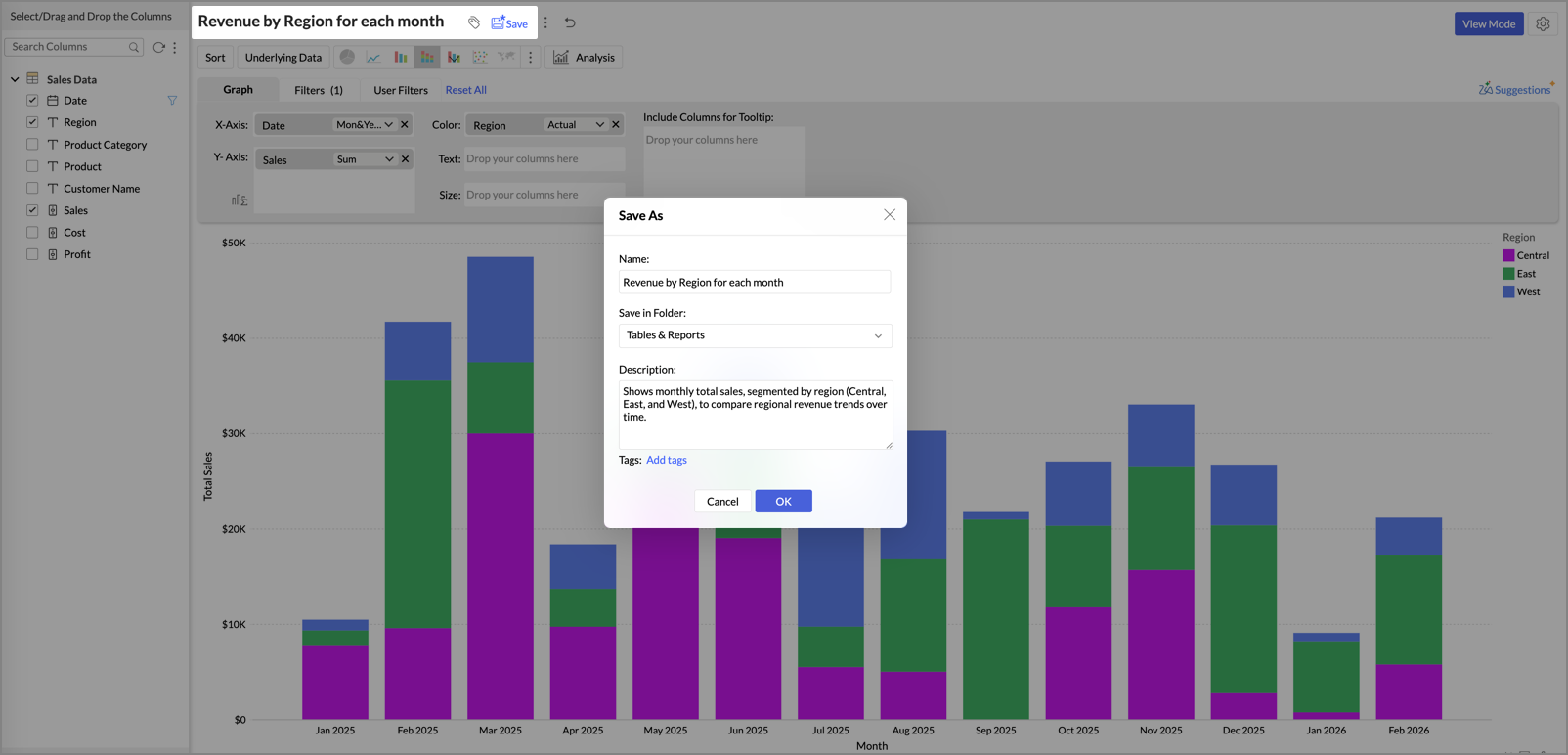This screenshot has width=1568, height=755.
Task: Collapse the Sales Data table tree
Action: tap(15, 79)
